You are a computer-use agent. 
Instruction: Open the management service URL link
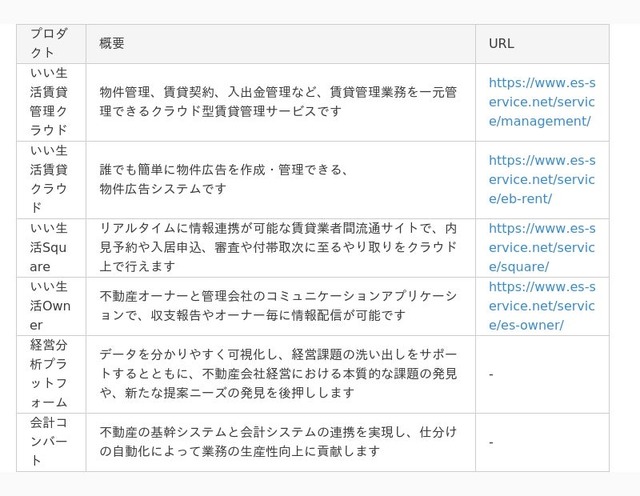coord(542,102)
